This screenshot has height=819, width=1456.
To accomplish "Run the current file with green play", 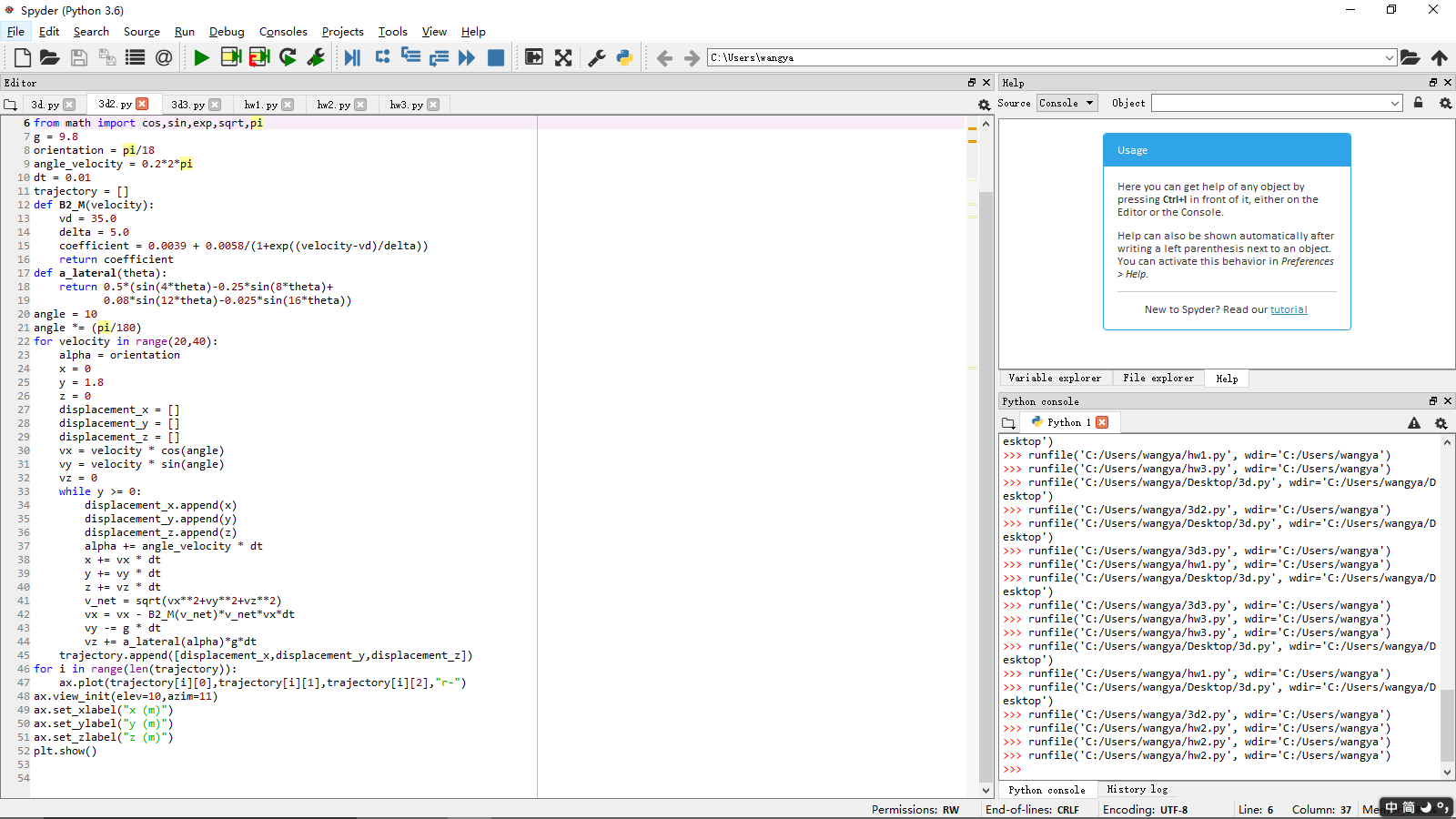I will 201,58.
